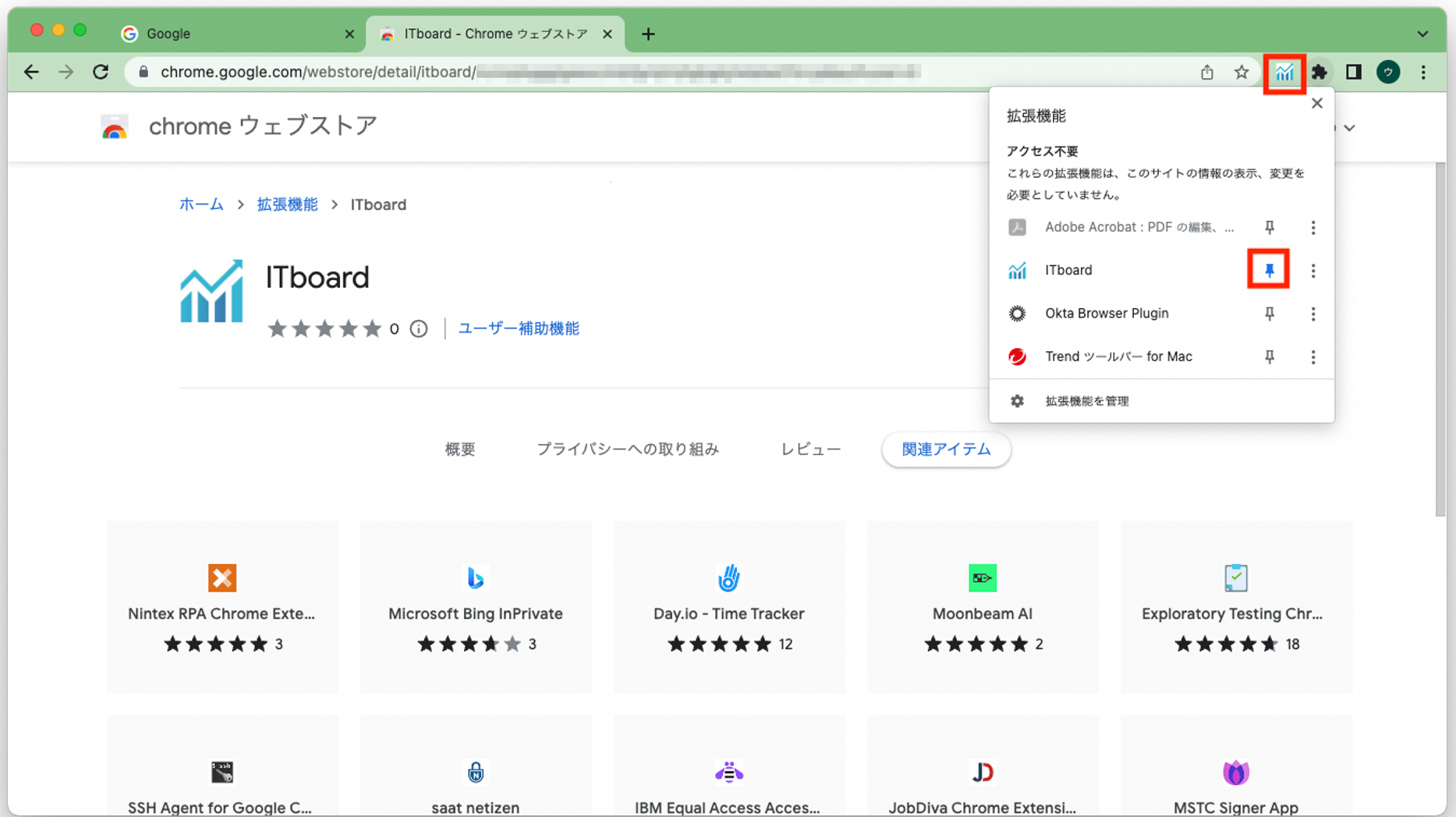Bookmark this page with the star icon

(x=1241, y=73)
